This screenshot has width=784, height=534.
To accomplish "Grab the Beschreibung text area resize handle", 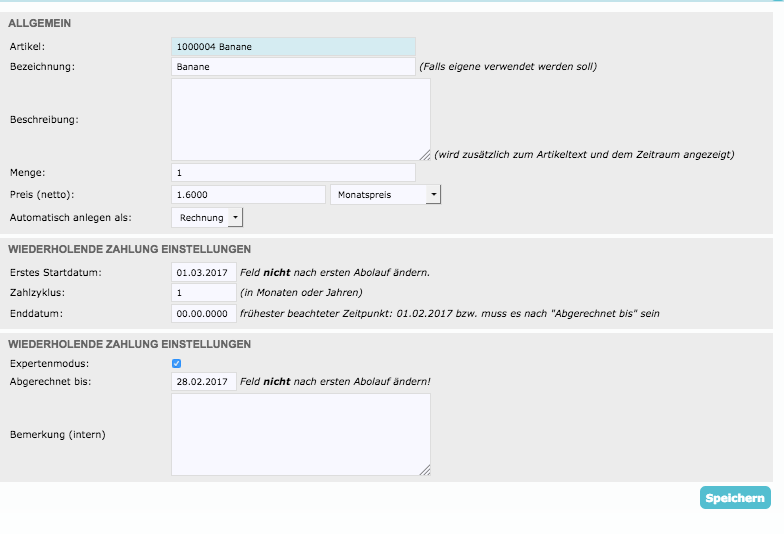I will coord(425,155).
